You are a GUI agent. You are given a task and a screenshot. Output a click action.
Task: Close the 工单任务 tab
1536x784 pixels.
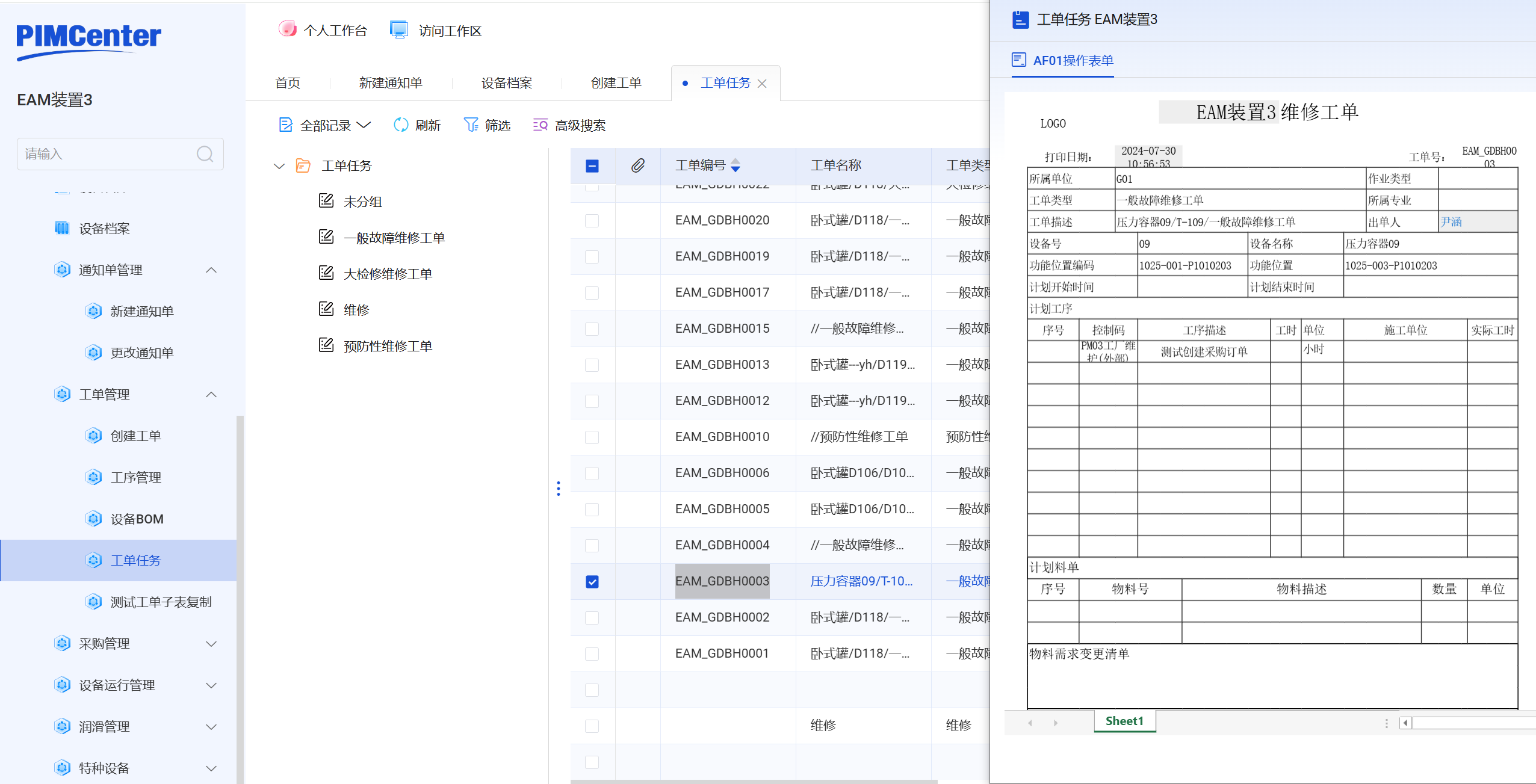[x=762, y=84]
